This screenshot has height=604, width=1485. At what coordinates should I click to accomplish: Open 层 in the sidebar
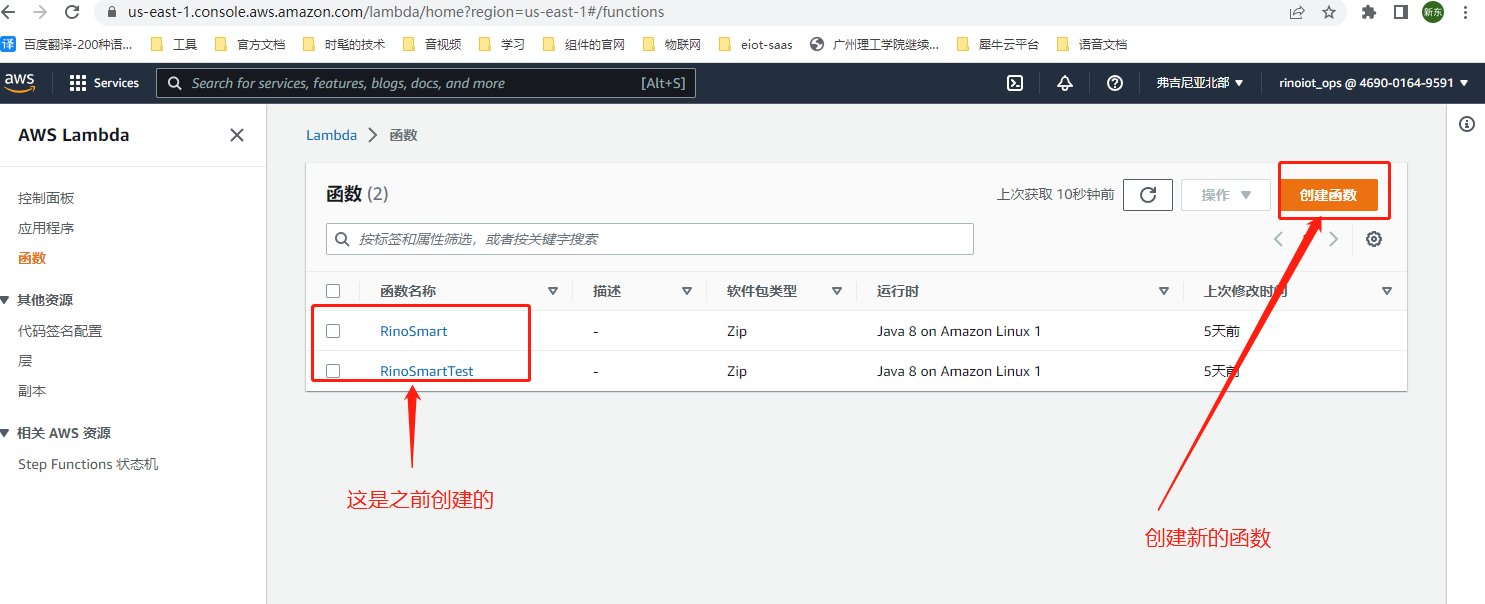pyautogui.click(x=25, y=361)
